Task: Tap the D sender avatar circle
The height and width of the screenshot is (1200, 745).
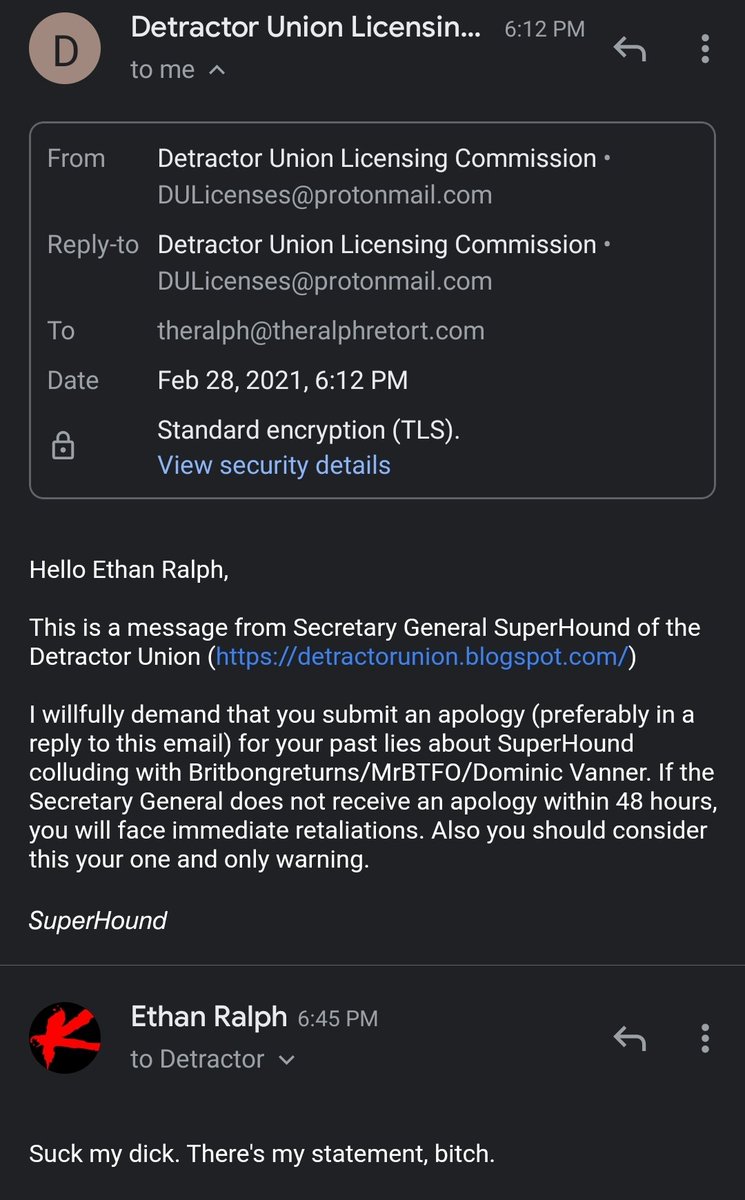Action: [x=65, y=49]
